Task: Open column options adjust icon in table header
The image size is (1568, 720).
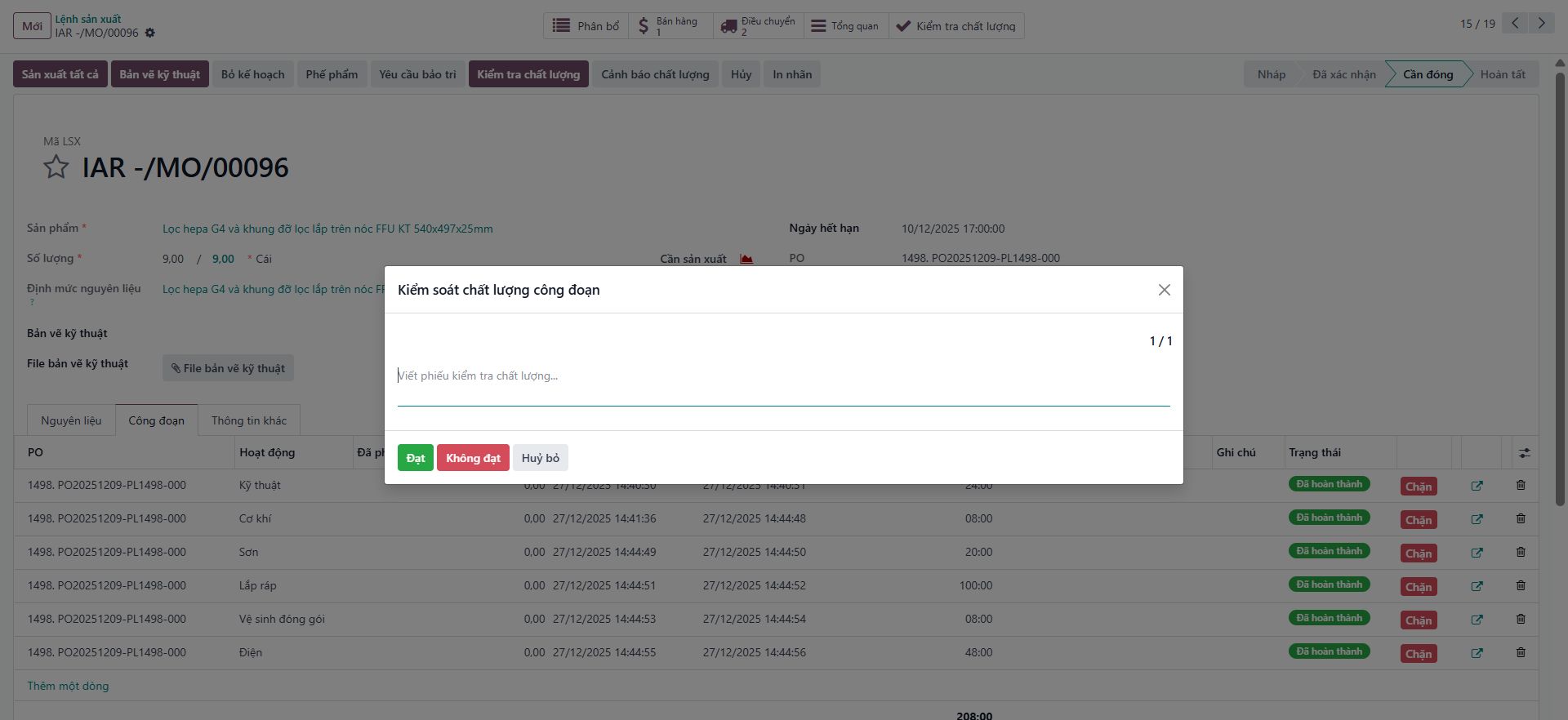Action: point(1524,453)
